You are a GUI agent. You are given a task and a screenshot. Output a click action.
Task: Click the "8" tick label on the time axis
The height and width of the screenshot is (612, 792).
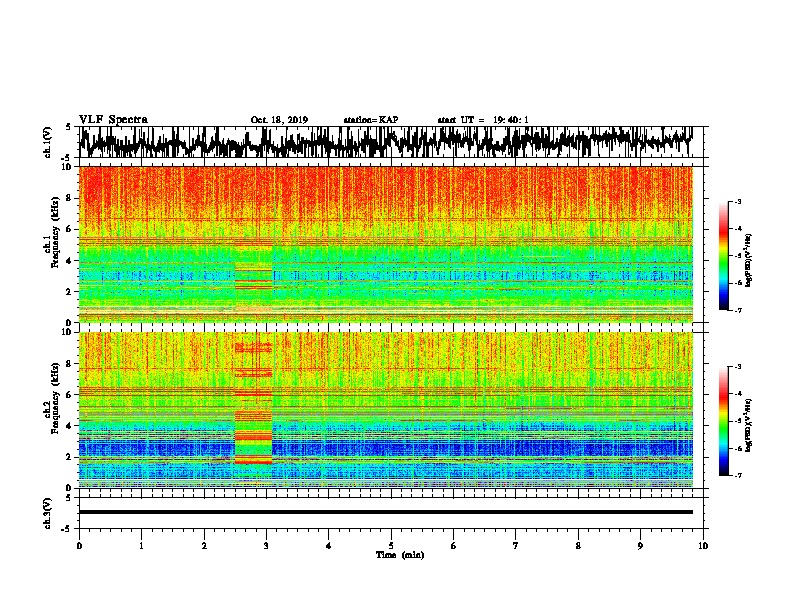coord(578,546)
